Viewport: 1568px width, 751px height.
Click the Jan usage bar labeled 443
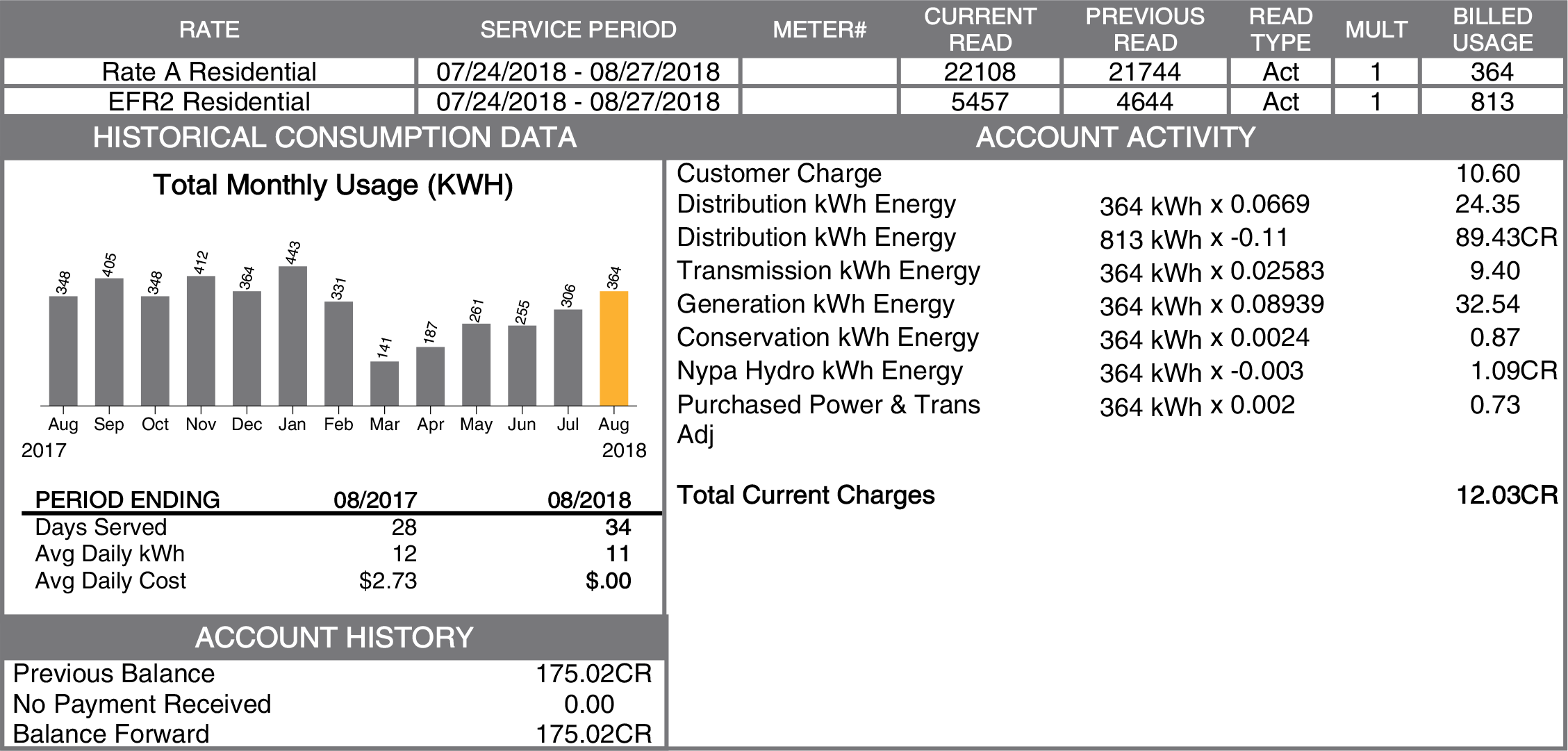(x=292, y=336)
